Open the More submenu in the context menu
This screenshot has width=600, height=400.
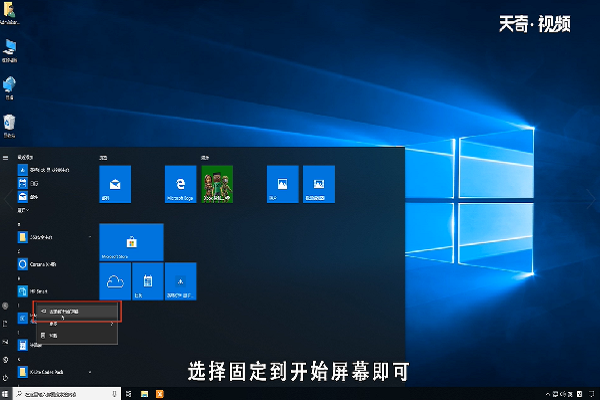pos(77,324)
